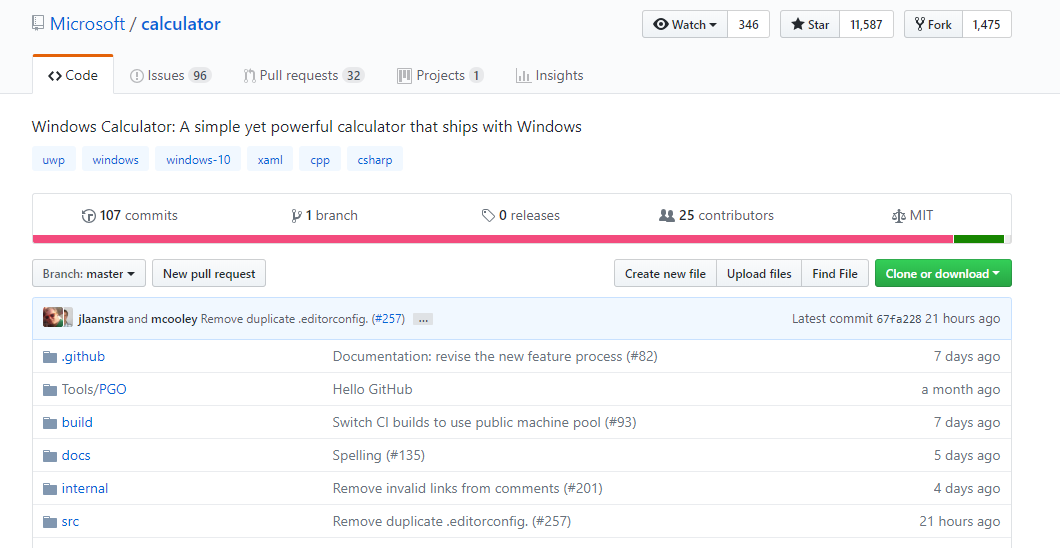
Task: View the 346 watchers count
Action: pyautogui.click(x=748, y=24)
